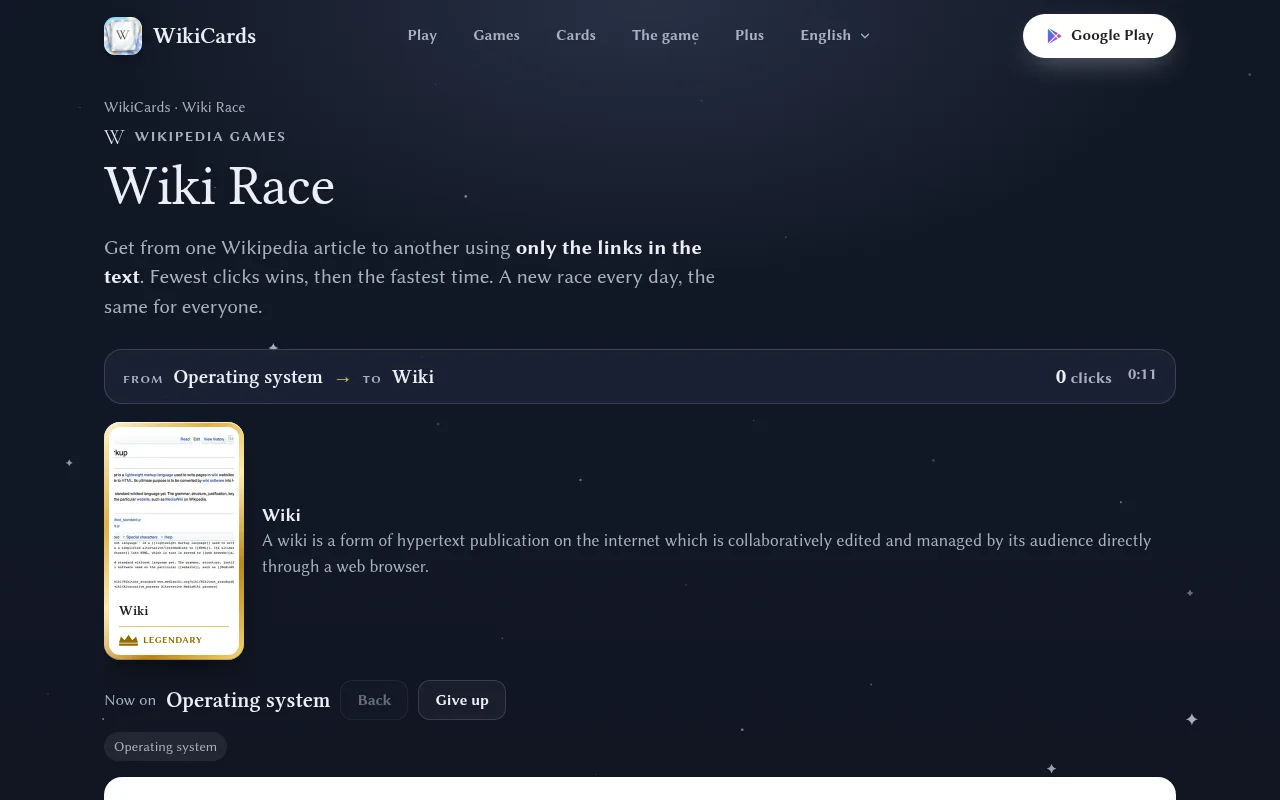Click the Legendary crown icon on card
The image size is (1280, 800).
pos(128,640)
